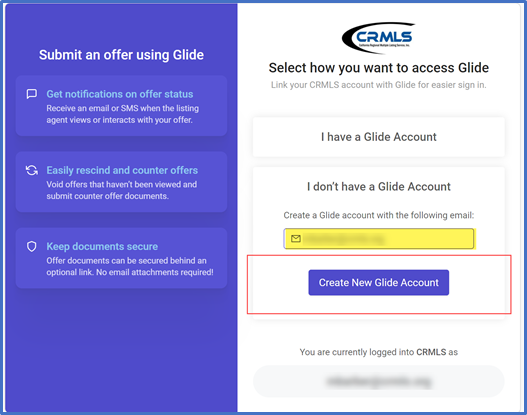Image resolution: width=527 pixels, height=415 pixels.
Task: Click Create New Glide Account button
Action: pyautogui.click(x=378, y=283)
